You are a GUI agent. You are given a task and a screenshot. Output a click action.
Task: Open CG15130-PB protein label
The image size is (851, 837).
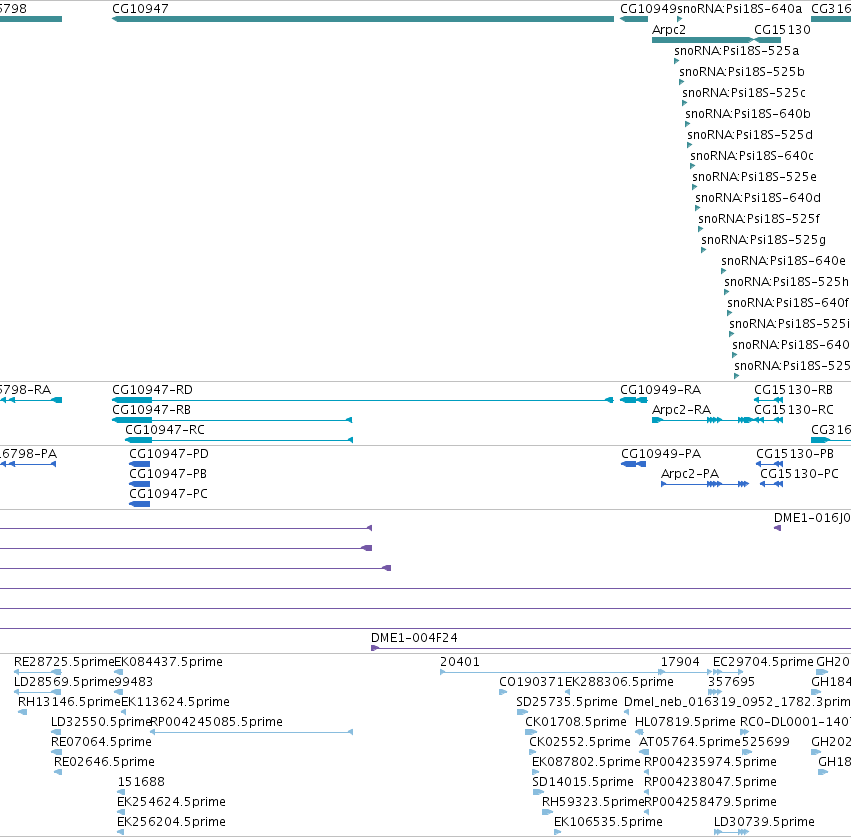click(x=795, y=454)
